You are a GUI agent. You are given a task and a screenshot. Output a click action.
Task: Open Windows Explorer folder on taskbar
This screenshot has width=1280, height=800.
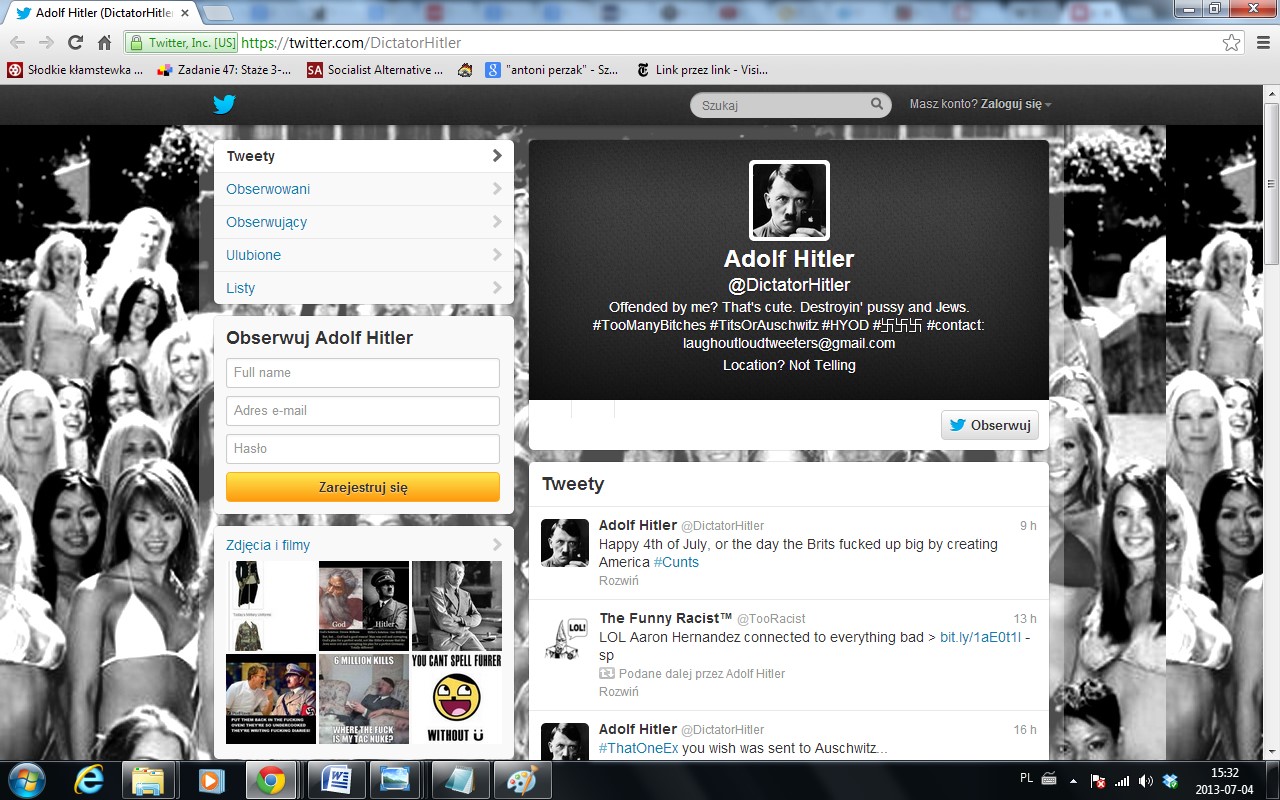149,780
